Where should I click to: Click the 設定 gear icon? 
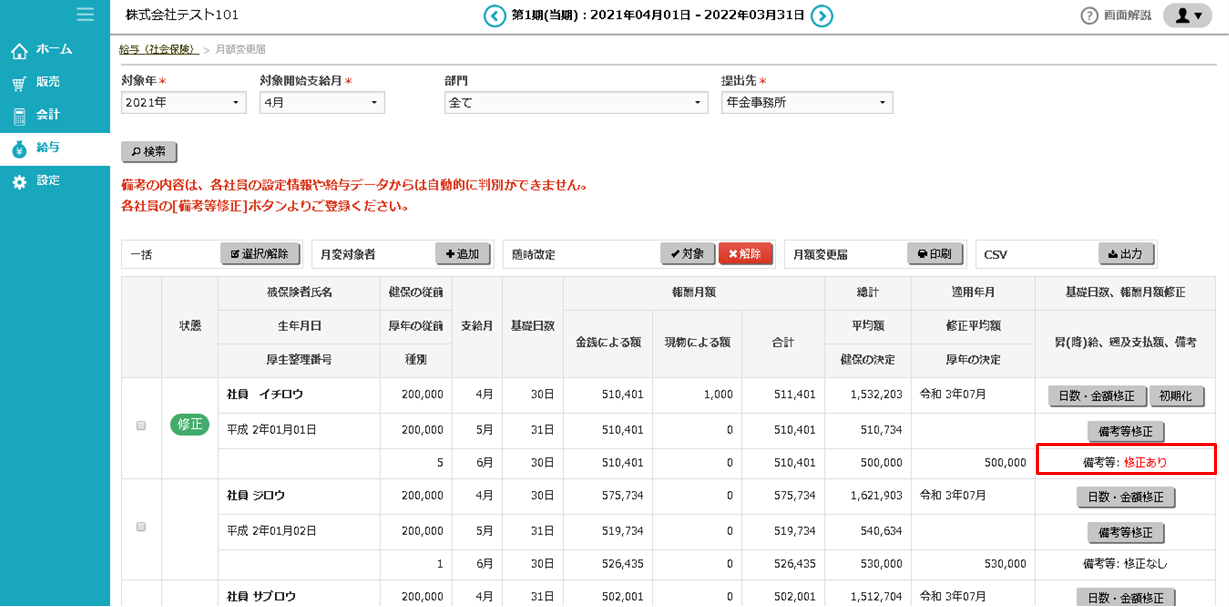tap(19, 182)
